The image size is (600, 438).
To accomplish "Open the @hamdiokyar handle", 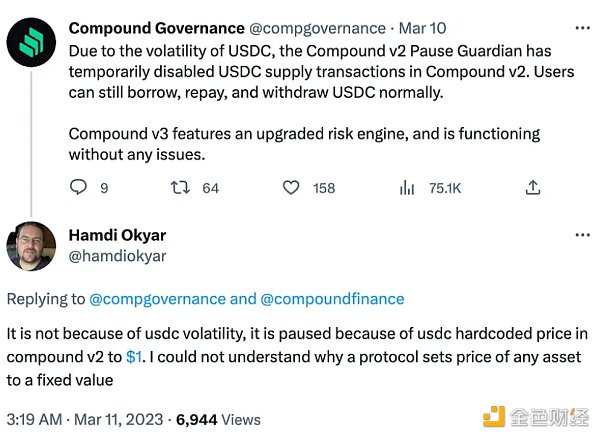I will pyautogui.click(x=117, y=256).
